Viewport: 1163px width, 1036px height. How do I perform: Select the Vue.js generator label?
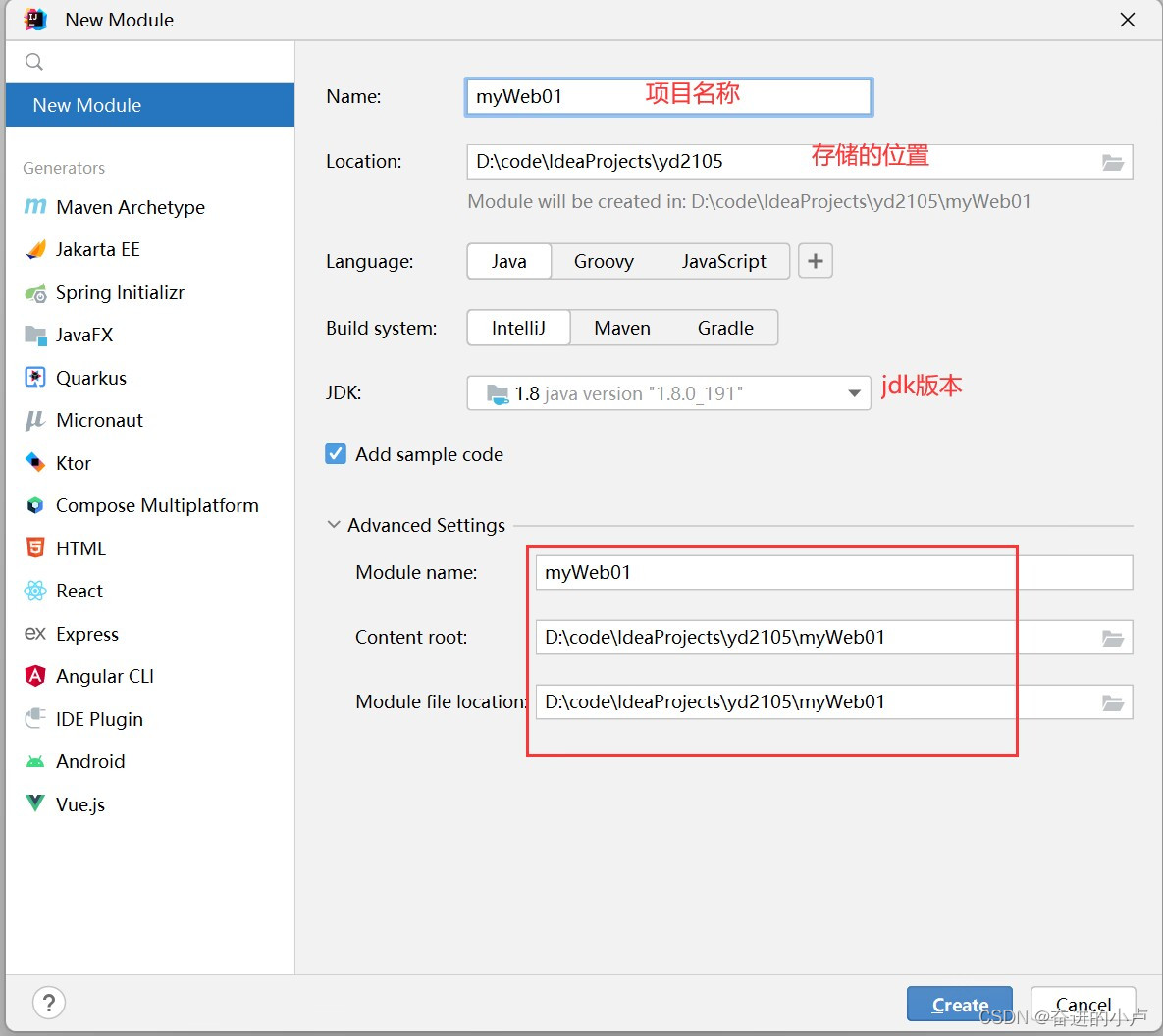click(x=80, y=804)
